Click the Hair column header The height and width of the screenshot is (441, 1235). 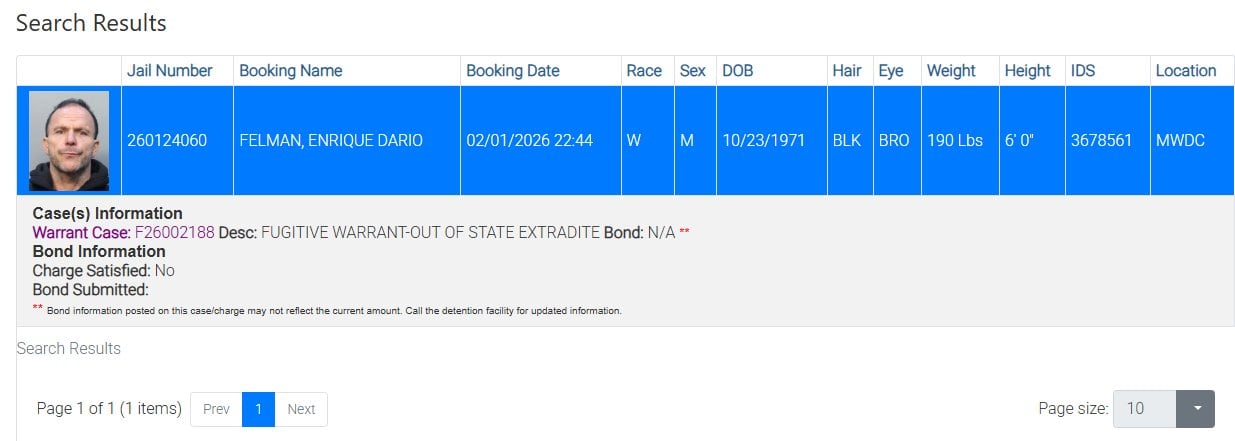click(x=847, y=71)
